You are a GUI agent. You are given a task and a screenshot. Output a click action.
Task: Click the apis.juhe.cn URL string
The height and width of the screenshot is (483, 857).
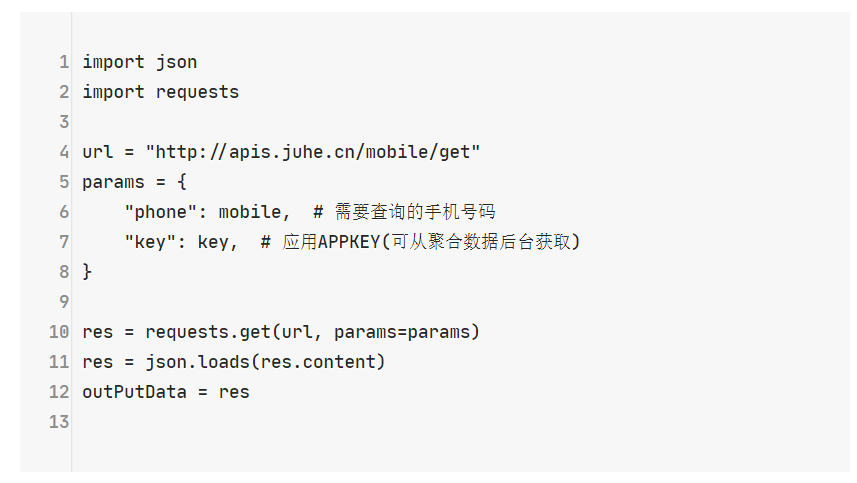point(313,152)
